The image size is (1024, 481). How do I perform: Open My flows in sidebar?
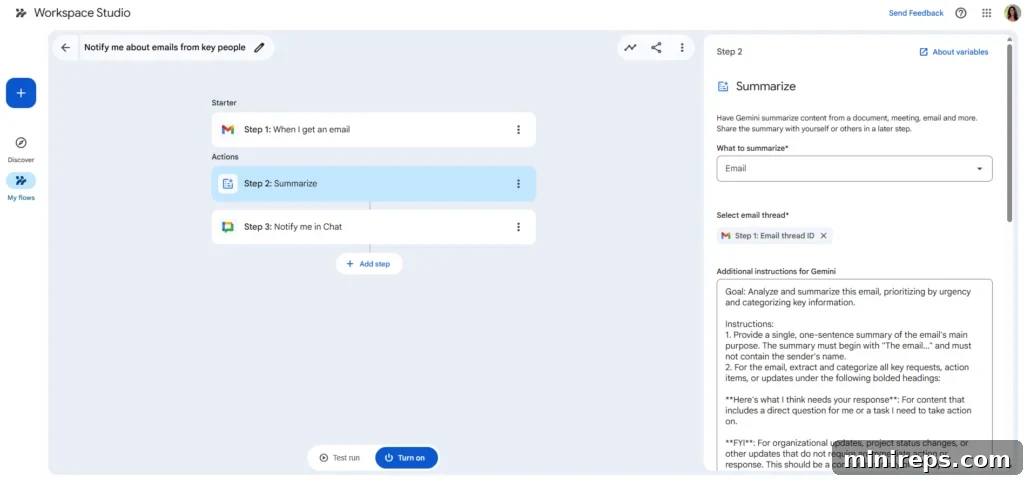pos(21,186)
